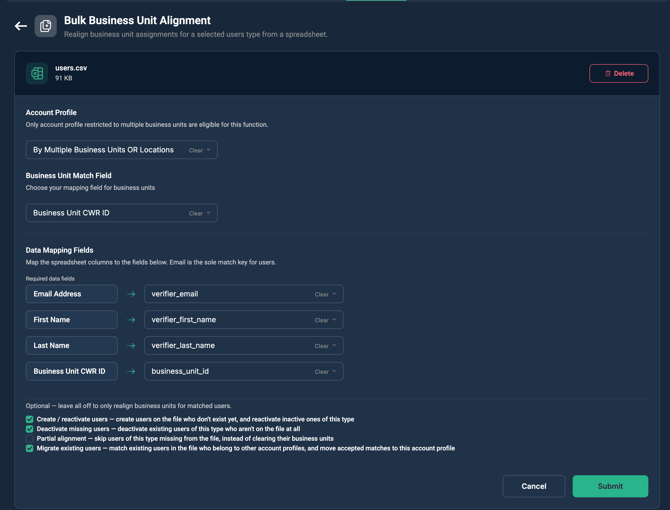
Task: Open the Account Profile dropdown
Action: (x=121, y=150)
